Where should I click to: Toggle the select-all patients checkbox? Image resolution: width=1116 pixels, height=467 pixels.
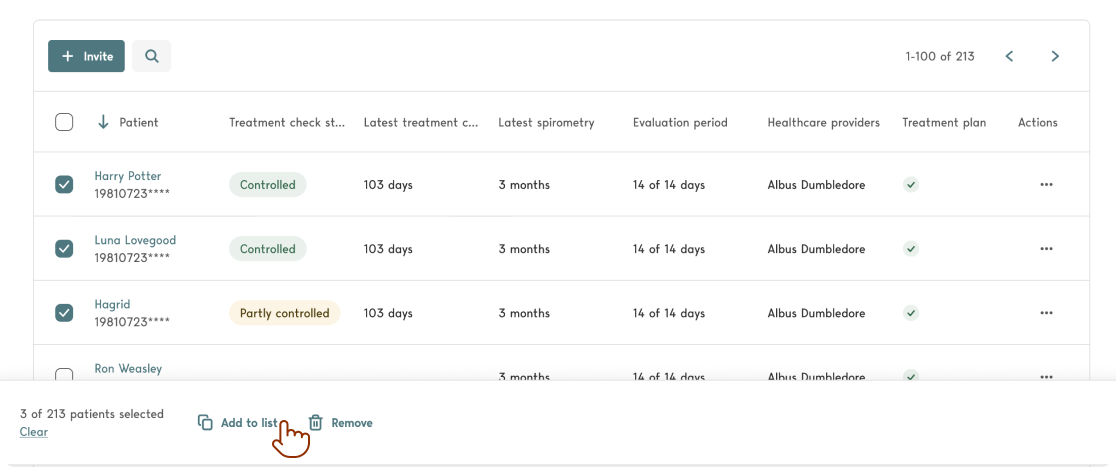pyautogui.click(x=64, y=122)
